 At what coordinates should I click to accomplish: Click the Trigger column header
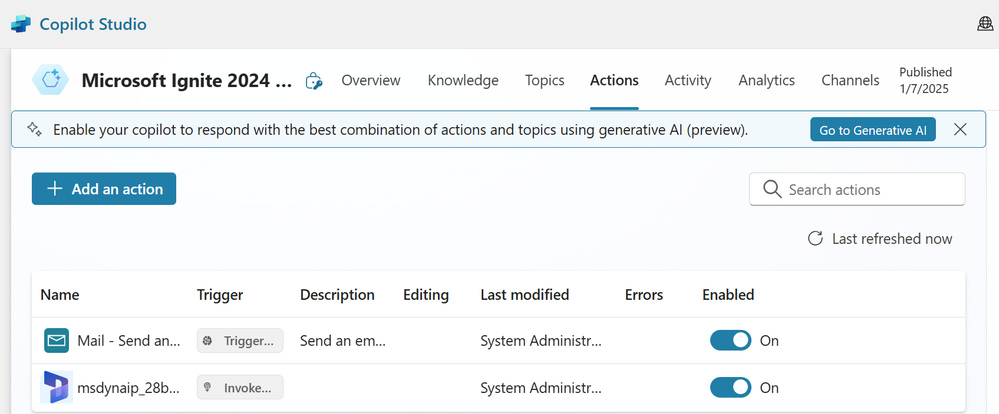[x=220, y=295]
